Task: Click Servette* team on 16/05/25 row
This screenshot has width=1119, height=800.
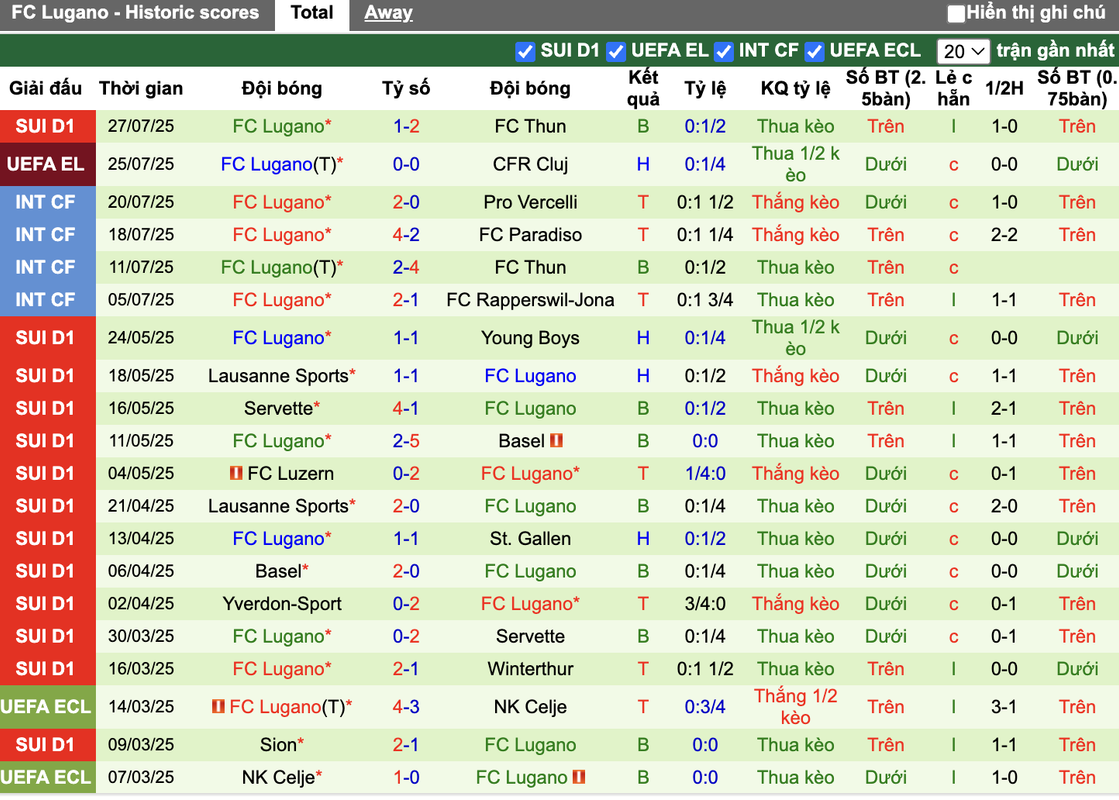Action: pyautogui.click(x=282, y=408)
